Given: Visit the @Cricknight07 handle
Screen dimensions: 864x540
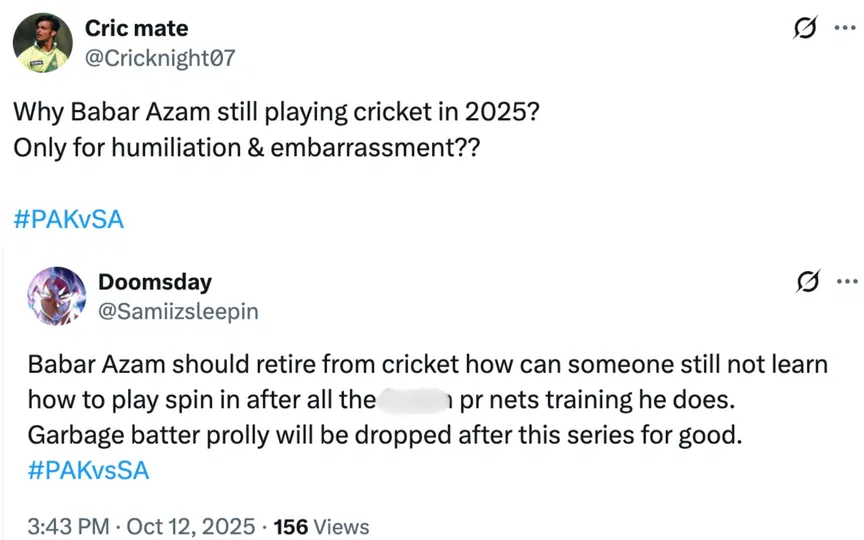Looking at the screenshot, I should click(x=160, y=58).
